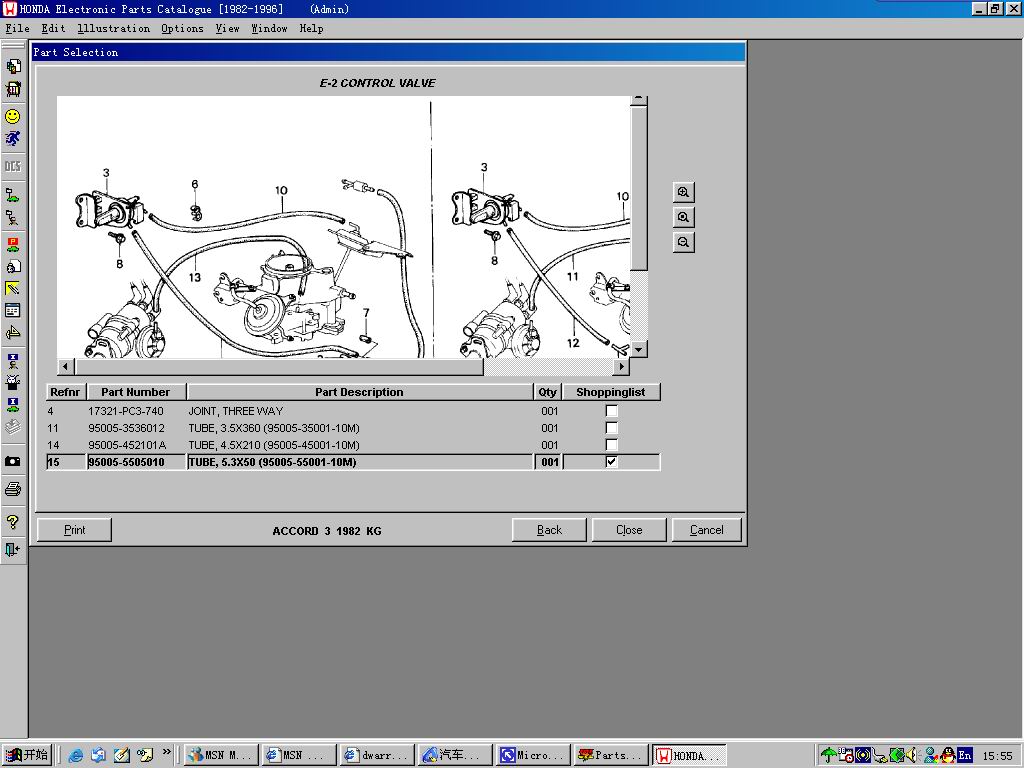
Task: Click the Refnr column header
Action: point(65,392)
